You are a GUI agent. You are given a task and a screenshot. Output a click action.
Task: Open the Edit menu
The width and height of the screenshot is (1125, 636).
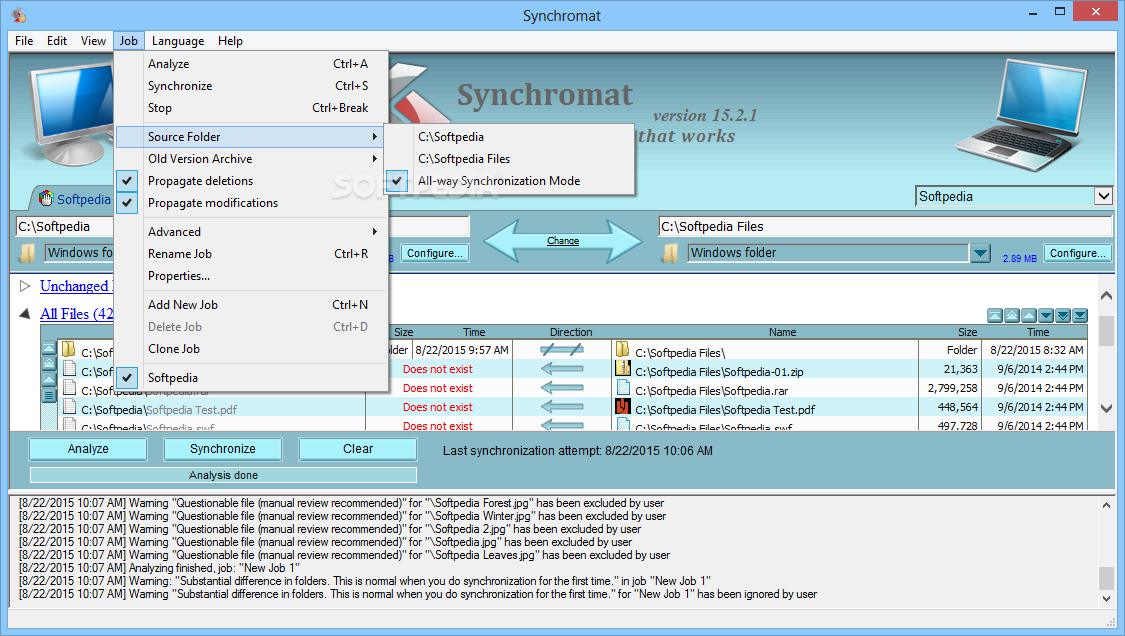tap(57, 41)
